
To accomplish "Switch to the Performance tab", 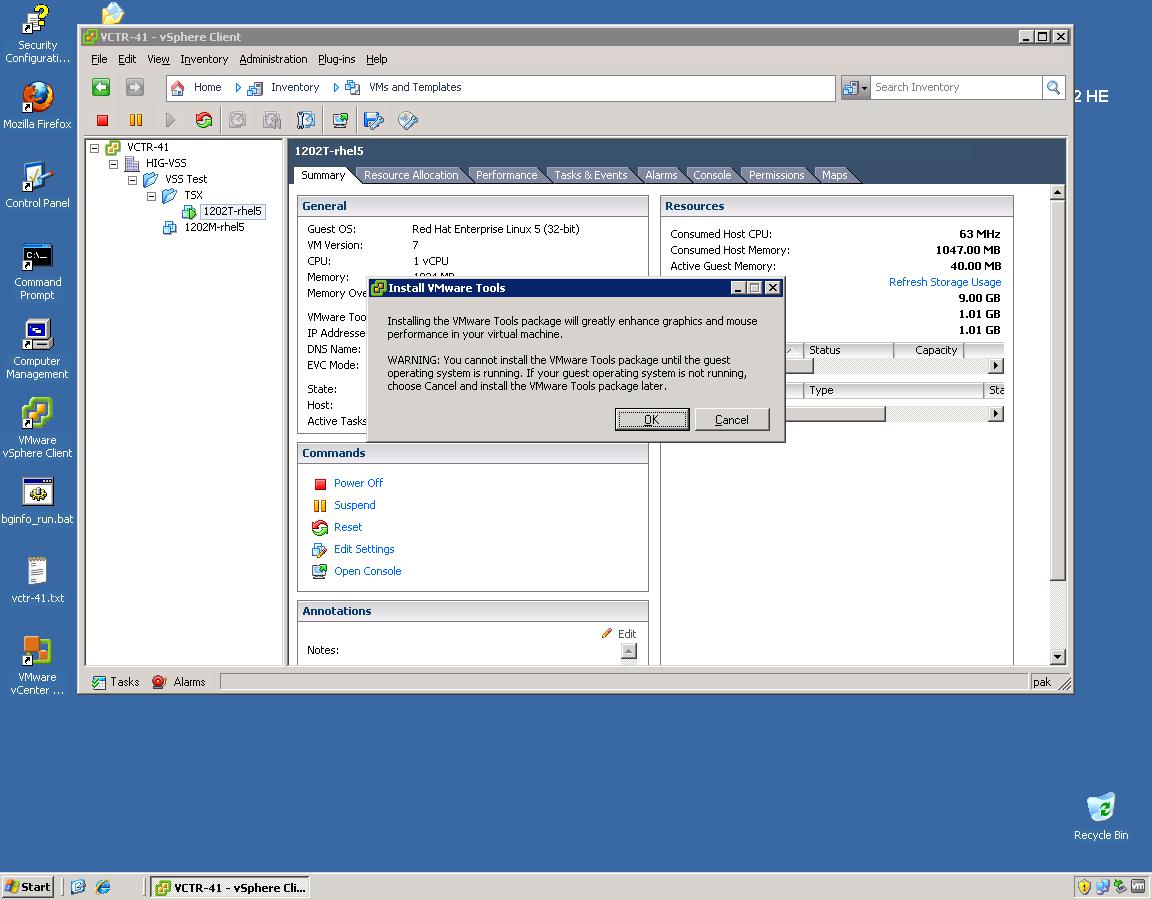I will [506, 176].
